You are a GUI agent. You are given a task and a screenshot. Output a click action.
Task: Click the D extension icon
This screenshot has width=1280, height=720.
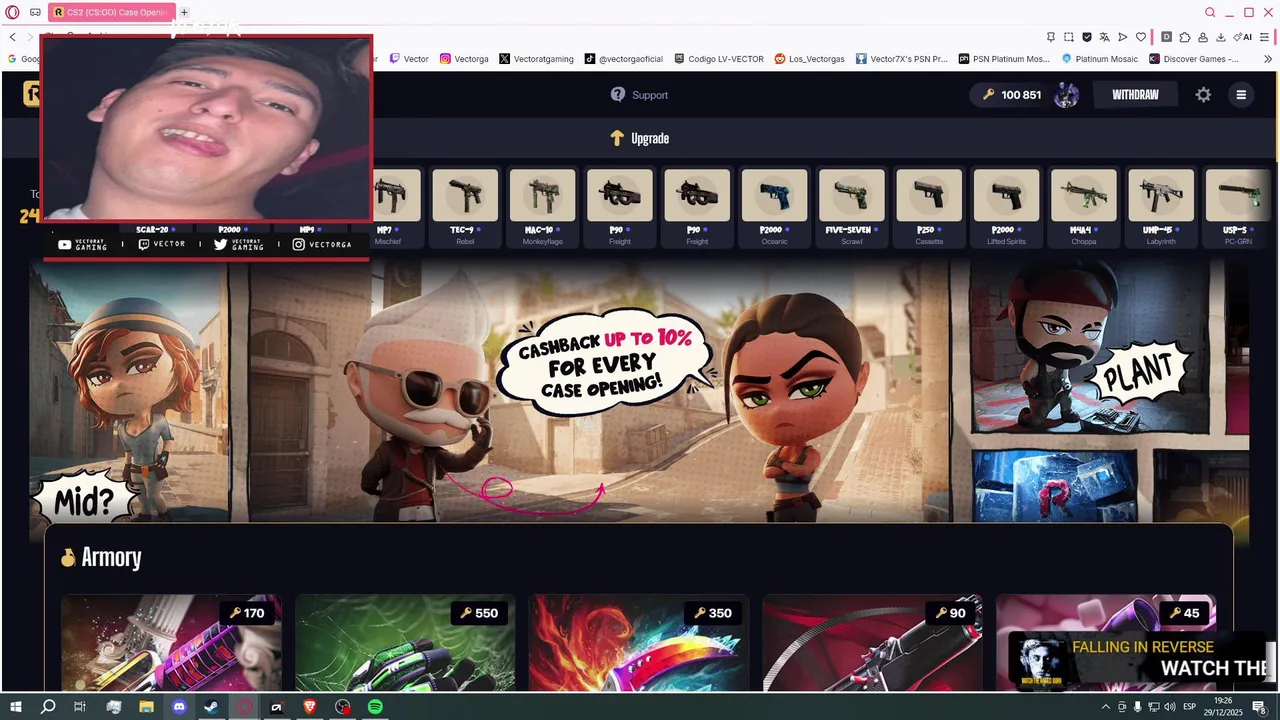click(x=1166, y=37)
